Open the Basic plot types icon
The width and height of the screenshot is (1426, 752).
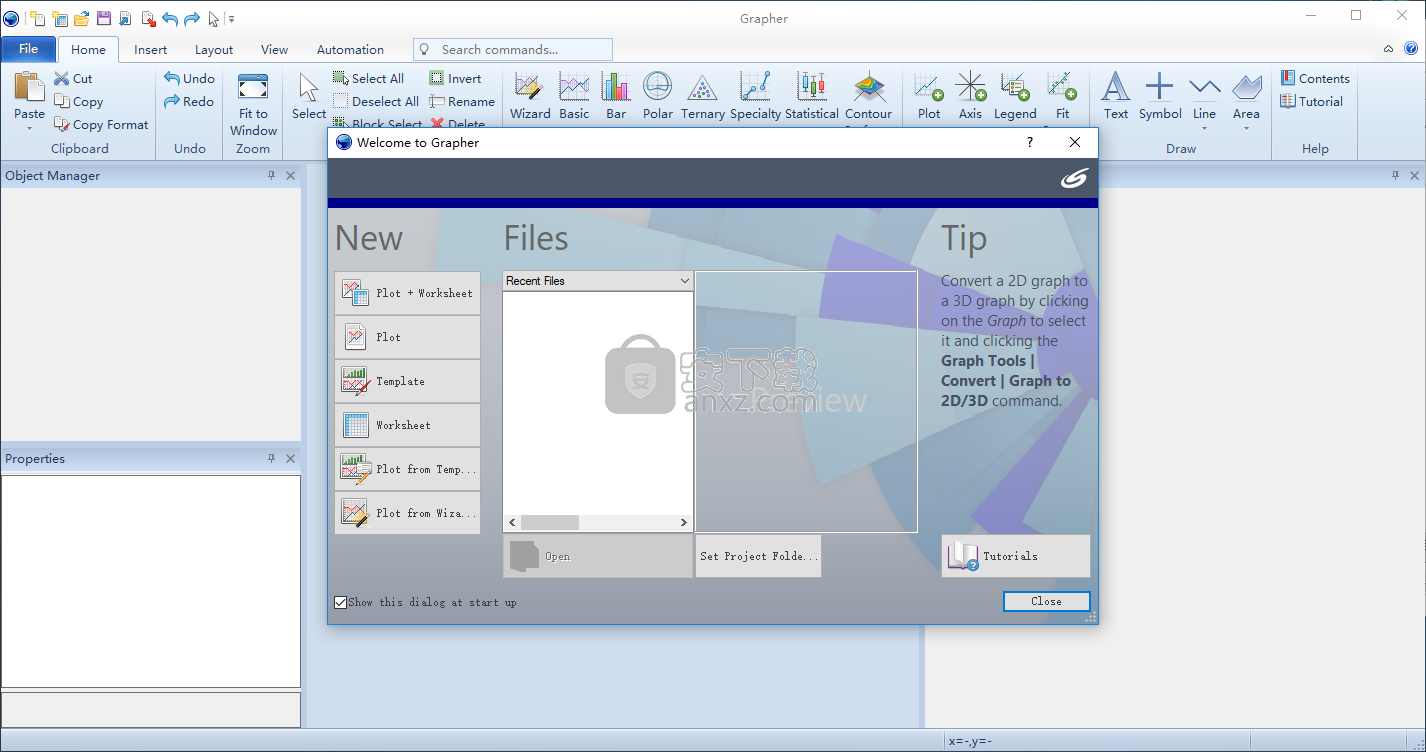pyautogui.click(x=574, y=87)
